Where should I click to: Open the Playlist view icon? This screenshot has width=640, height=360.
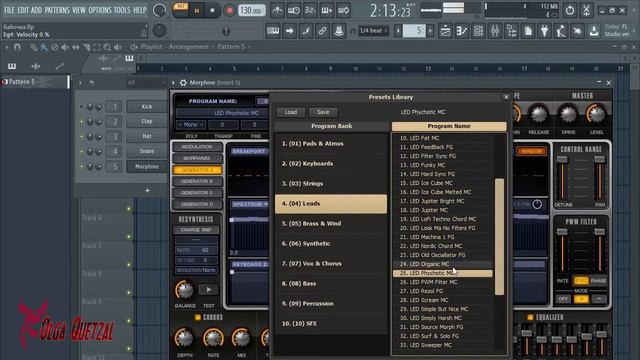[445, 31]
